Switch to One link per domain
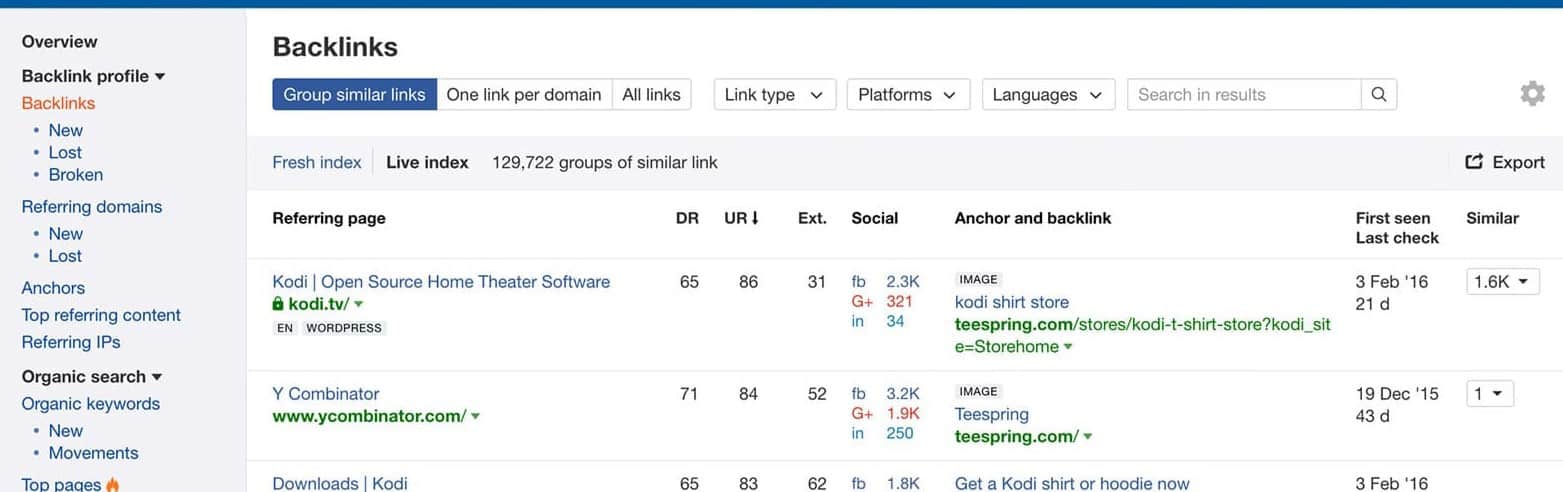 tap(524, 95)
